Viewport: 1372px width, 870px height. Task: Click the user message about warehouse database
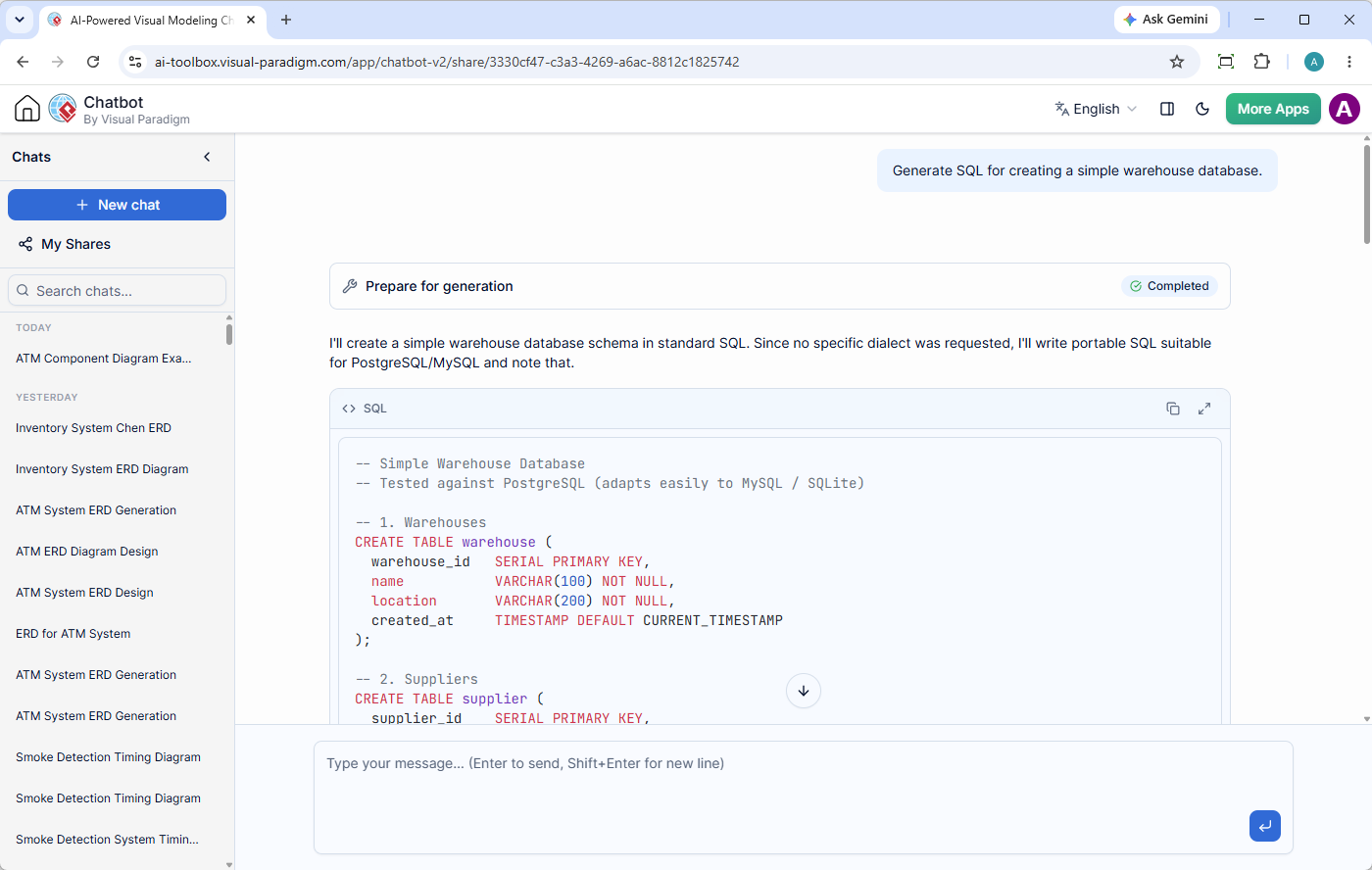point(1077,170)
